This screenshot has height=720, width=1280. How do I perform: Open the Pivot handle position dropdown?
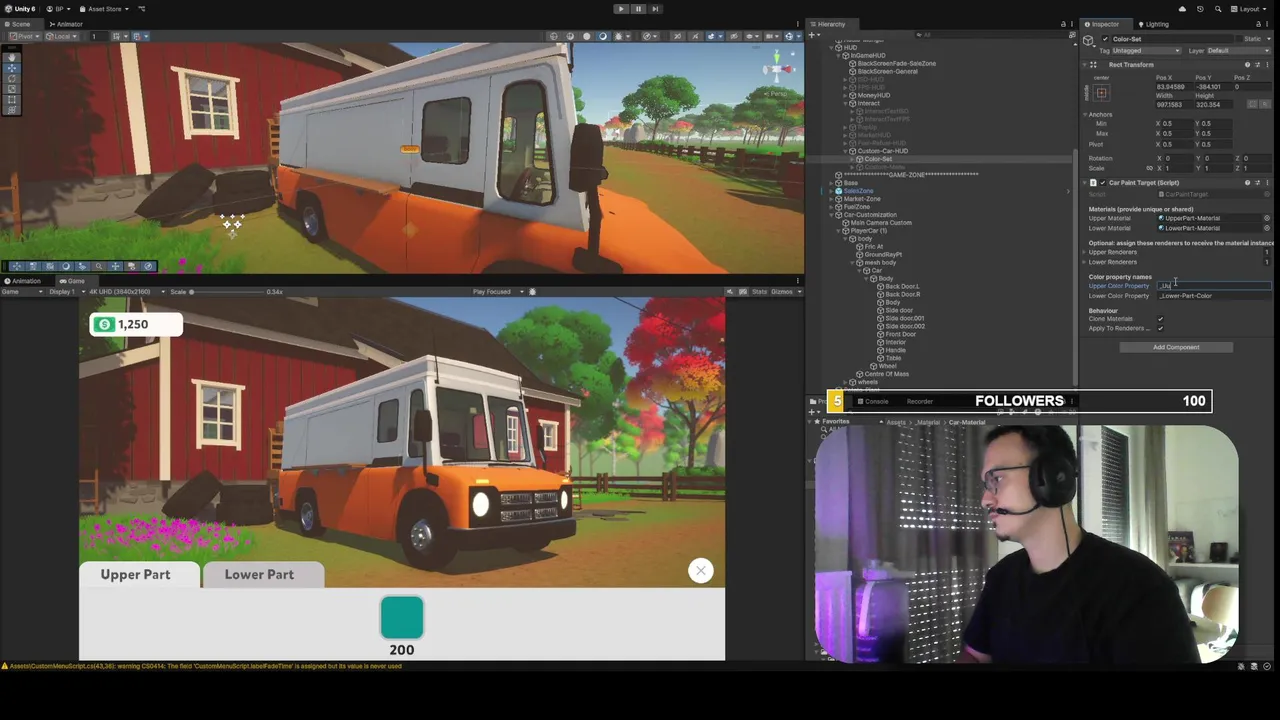click(27, 37)
